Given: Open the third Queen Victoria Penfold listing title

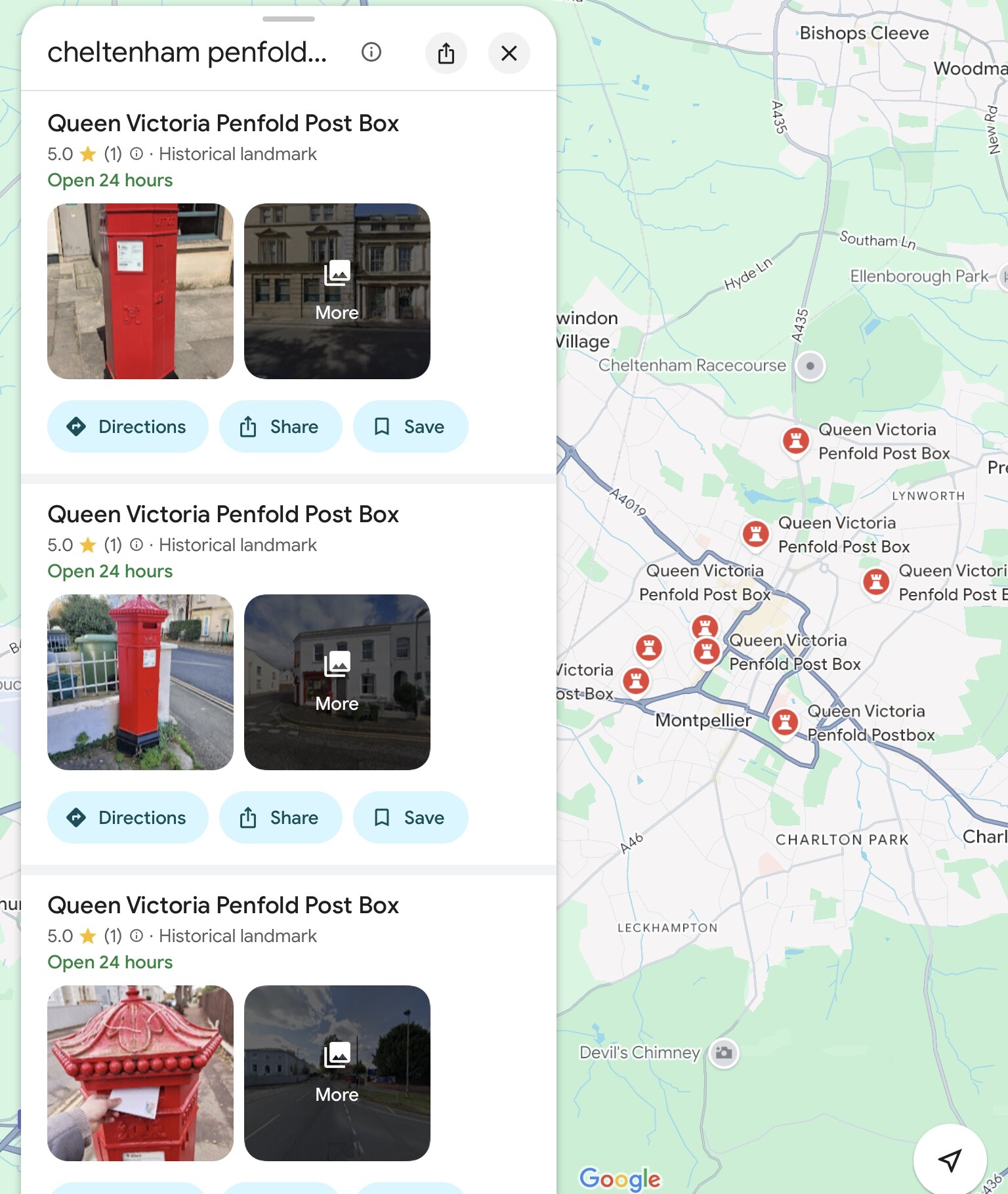Looking at the screenshot, I should 223,905.
